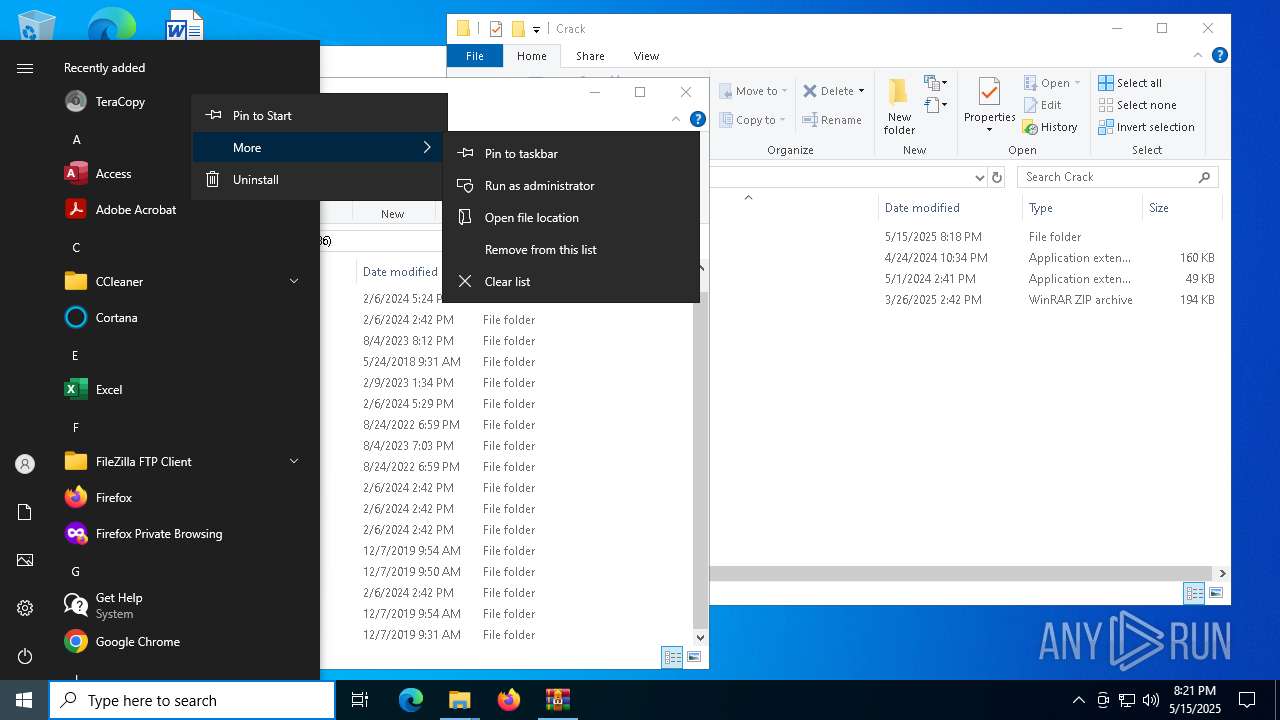Show hidden system tray icons
Viewport: 1280px width, 720px height.
[x=1078, y=700]
